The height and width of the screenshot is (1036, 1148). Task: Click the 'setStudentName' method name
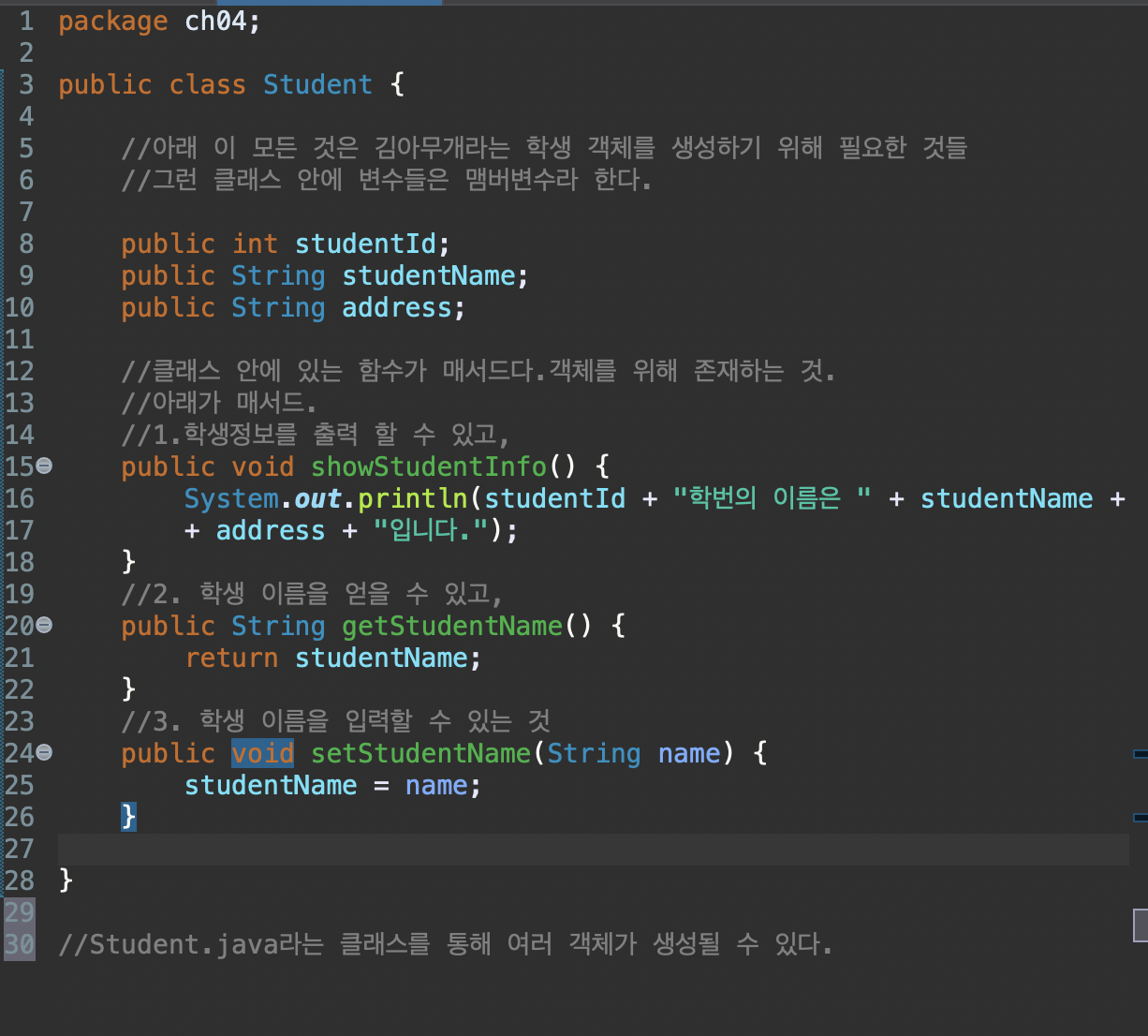(420, 753)
